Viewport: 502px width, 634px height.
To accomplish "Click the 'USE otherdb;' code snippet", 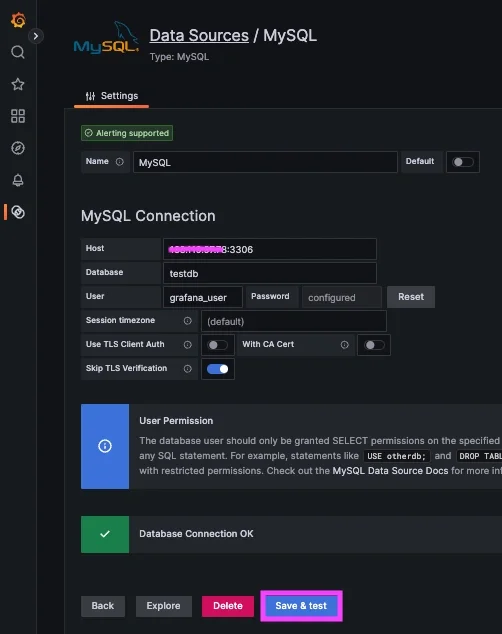I will [396, 456].
